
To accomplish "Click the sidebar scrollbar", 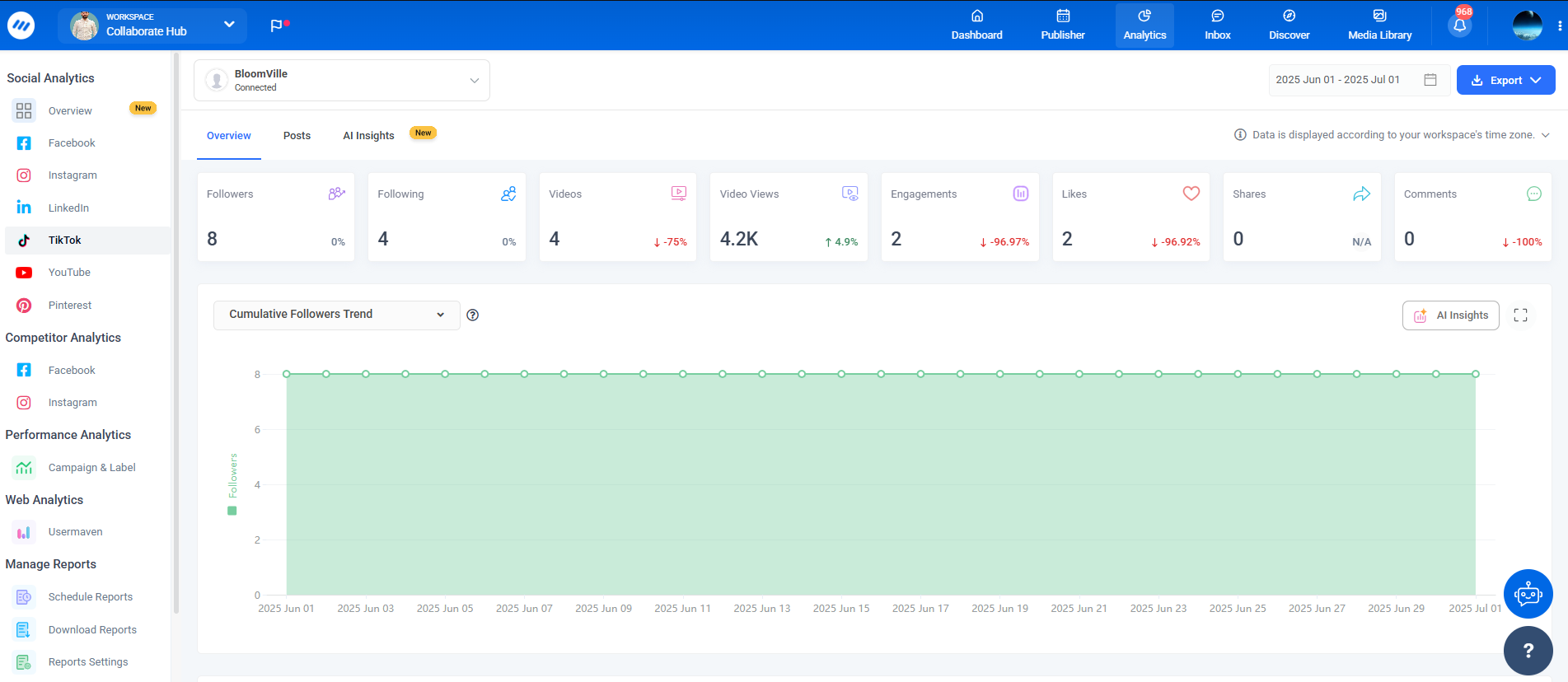I will 176,334.
